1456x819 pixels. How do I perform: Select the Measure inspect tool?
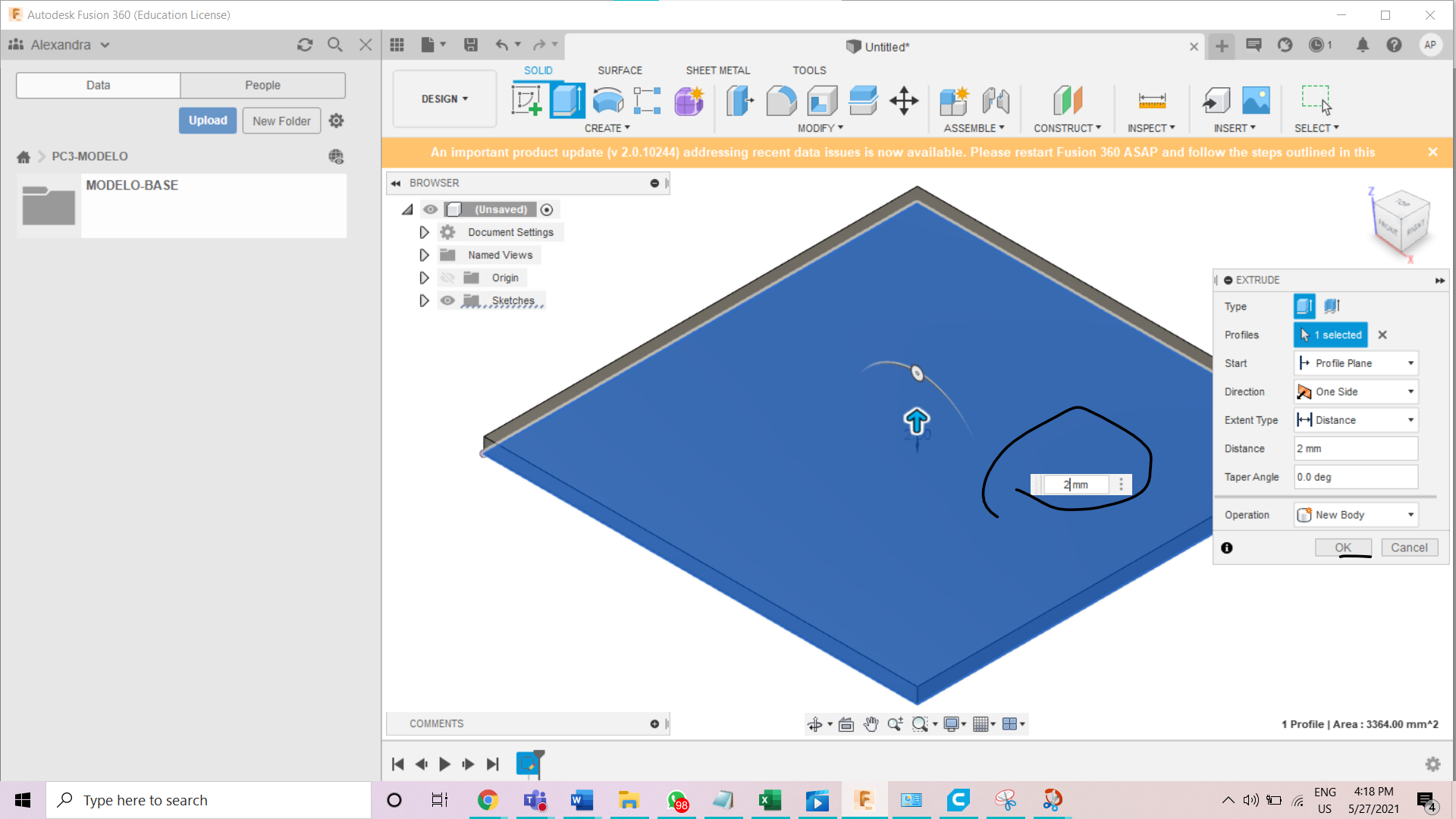(x=1152, y=100)
